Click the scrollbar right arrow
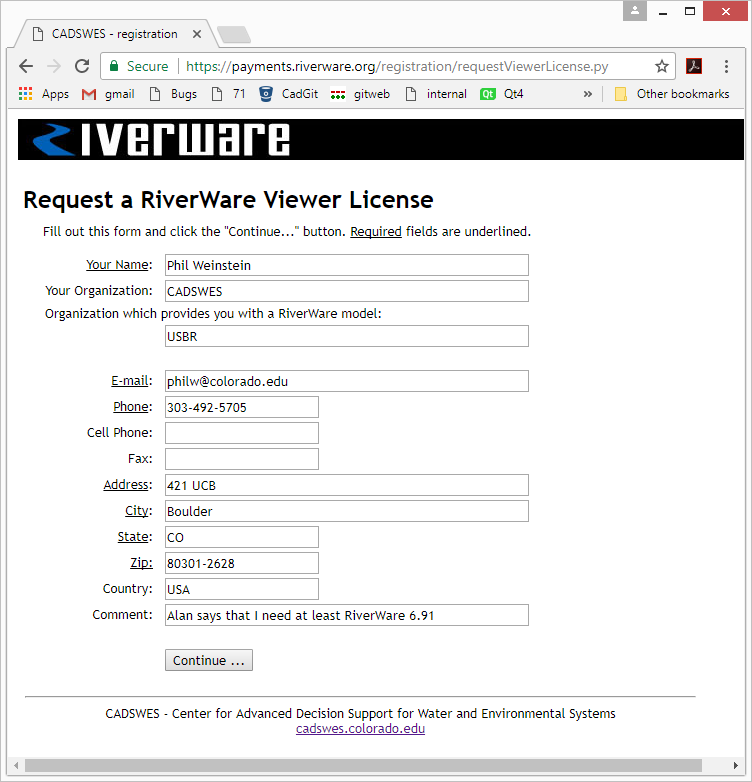Image resolution: width=752 pixels, height=782 pixels. [736, 765]
